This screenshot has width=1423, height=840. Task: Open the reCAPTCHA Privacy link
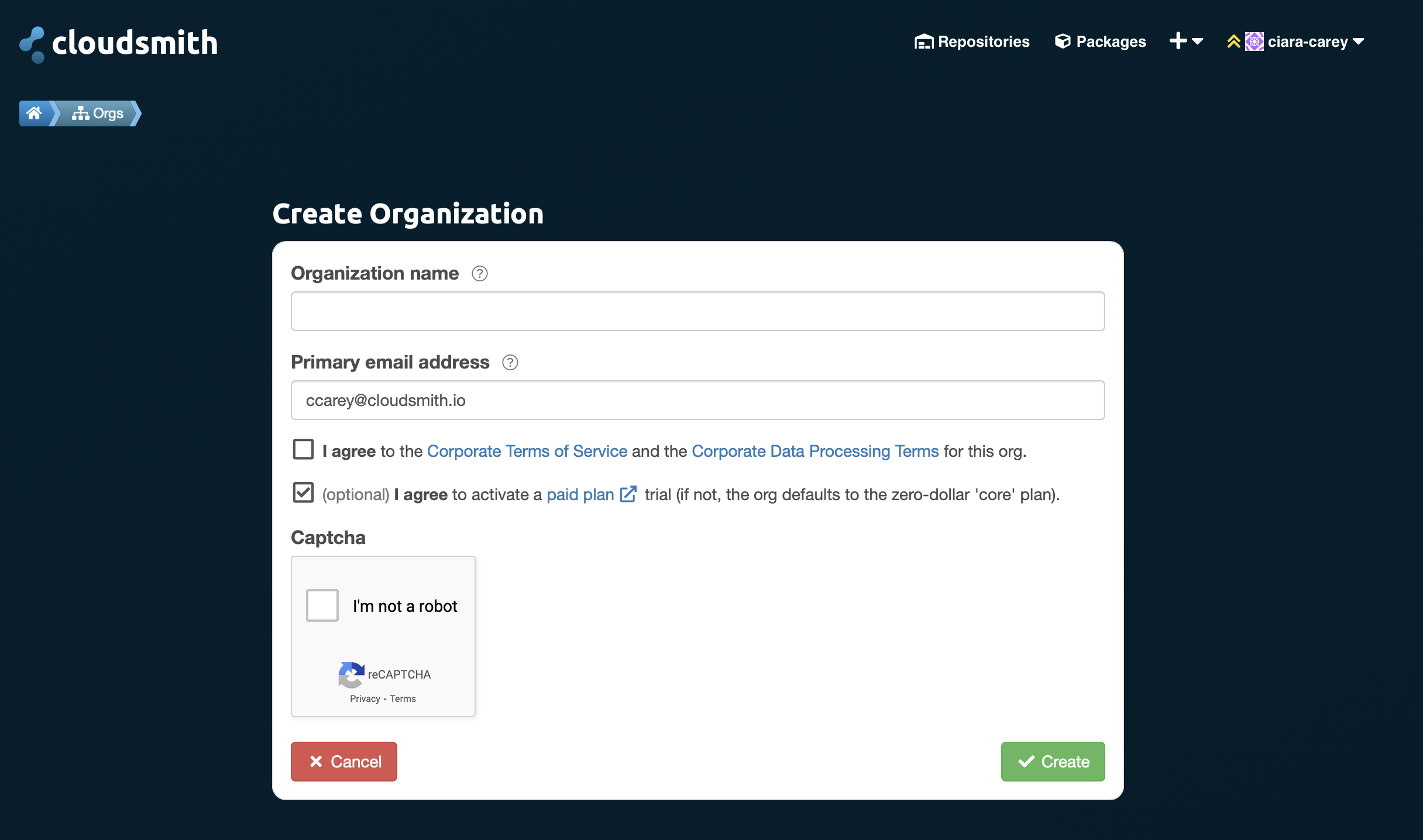[x=365, y=698]
